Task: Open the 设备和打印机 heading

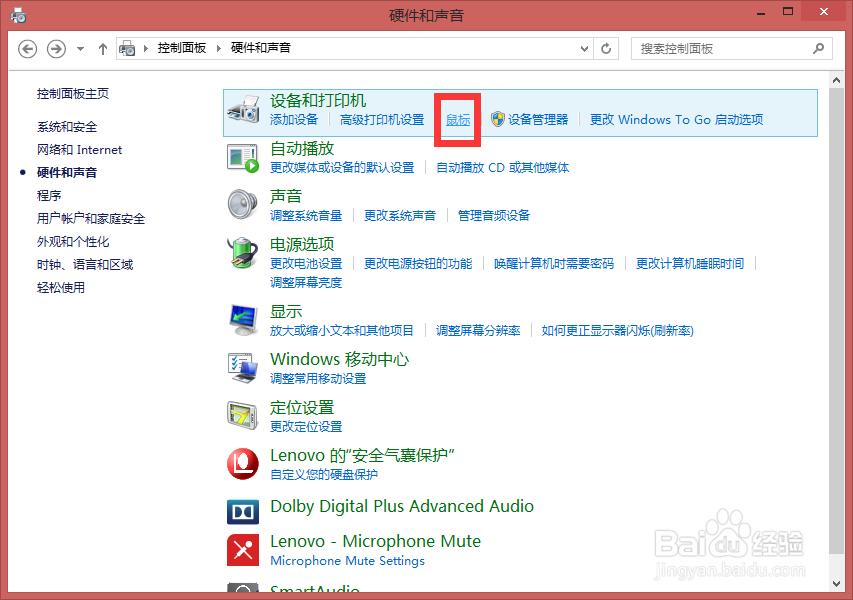Action: click(x=318, y=101)
